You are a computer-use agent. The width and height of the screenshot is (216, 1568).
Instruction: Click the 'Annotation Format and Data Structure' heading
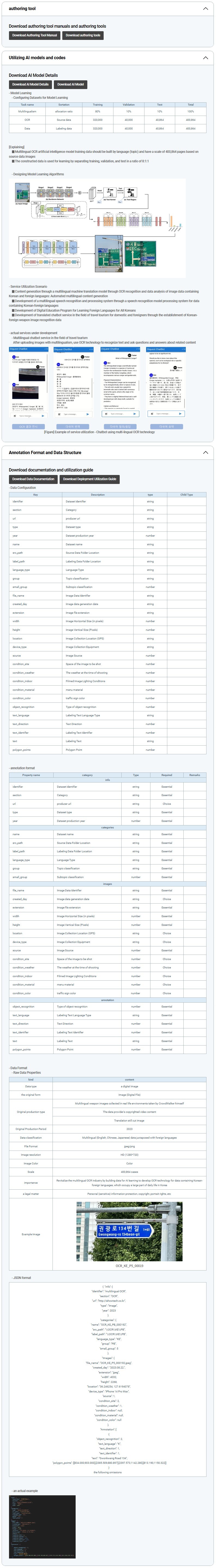(45, 452)
